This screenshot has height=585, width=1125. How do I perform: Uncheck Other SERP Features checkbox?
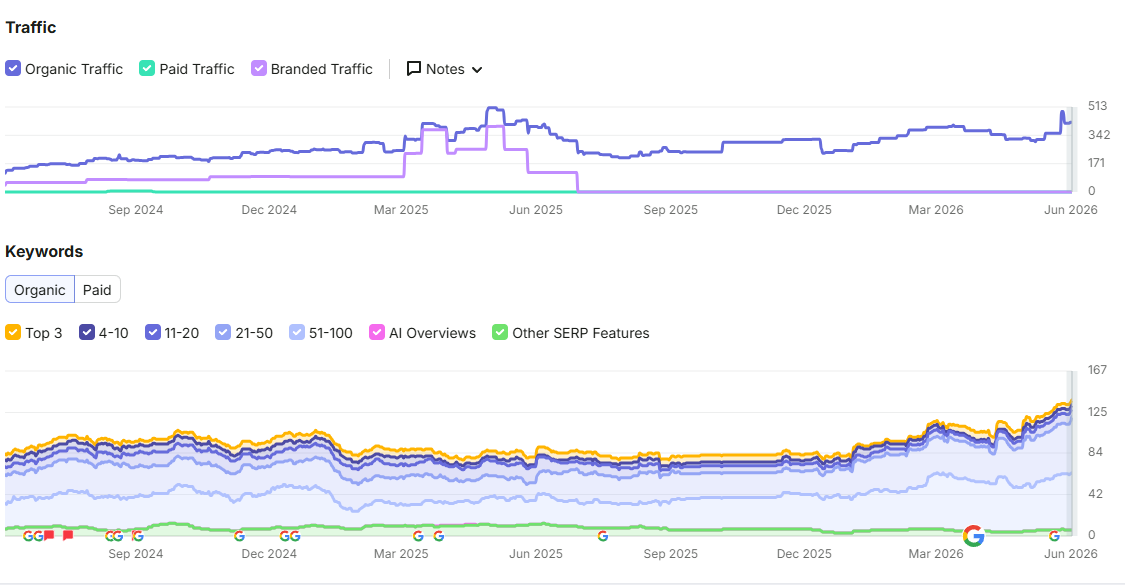tap(500, 332)
